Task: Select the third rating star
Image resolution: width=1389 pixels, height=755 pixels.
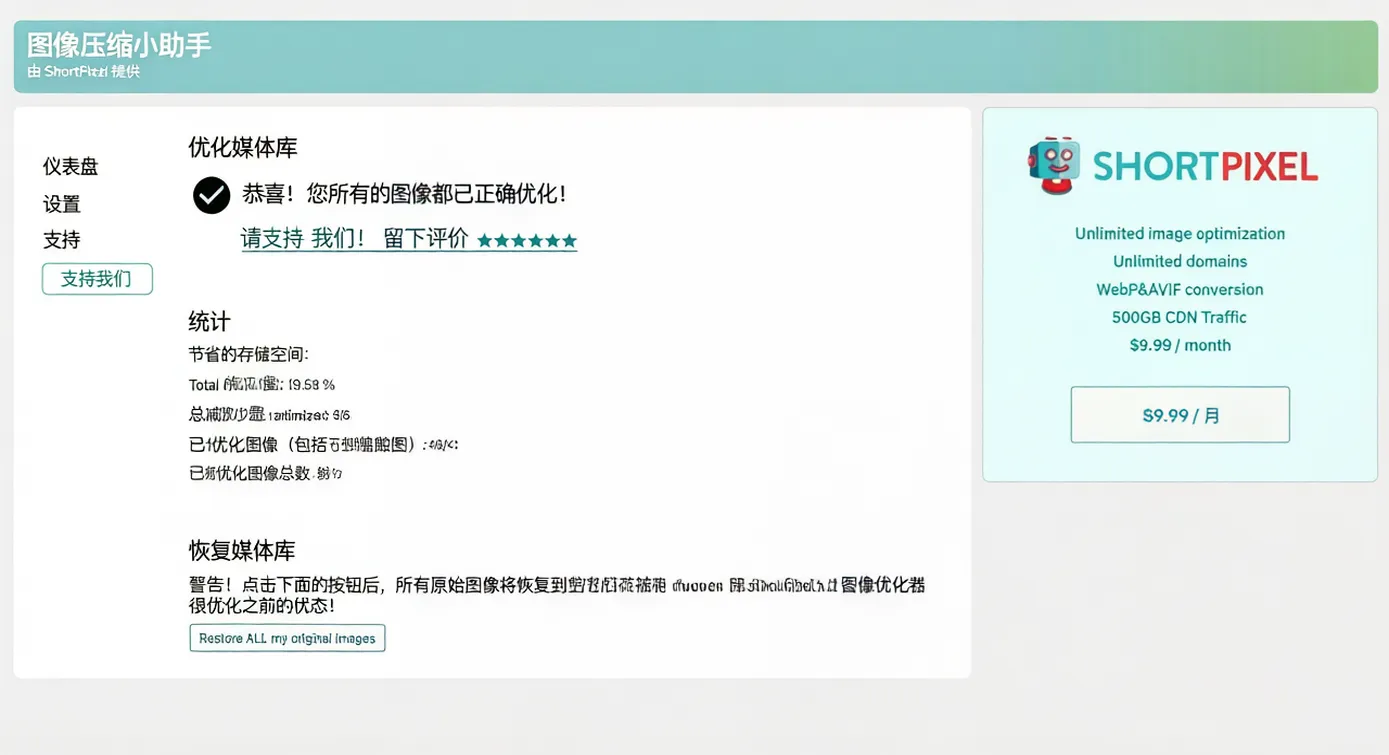Action: tap(527, 240)
